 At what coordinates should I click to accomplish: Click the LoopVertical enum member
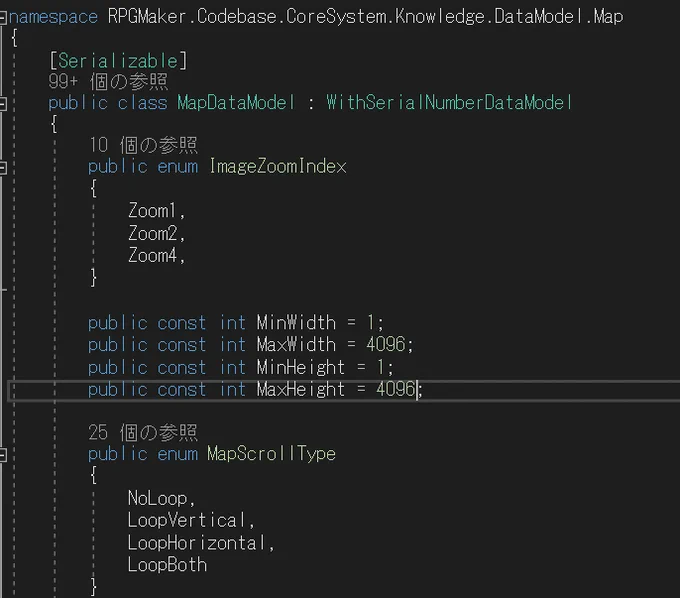(187, 521)
